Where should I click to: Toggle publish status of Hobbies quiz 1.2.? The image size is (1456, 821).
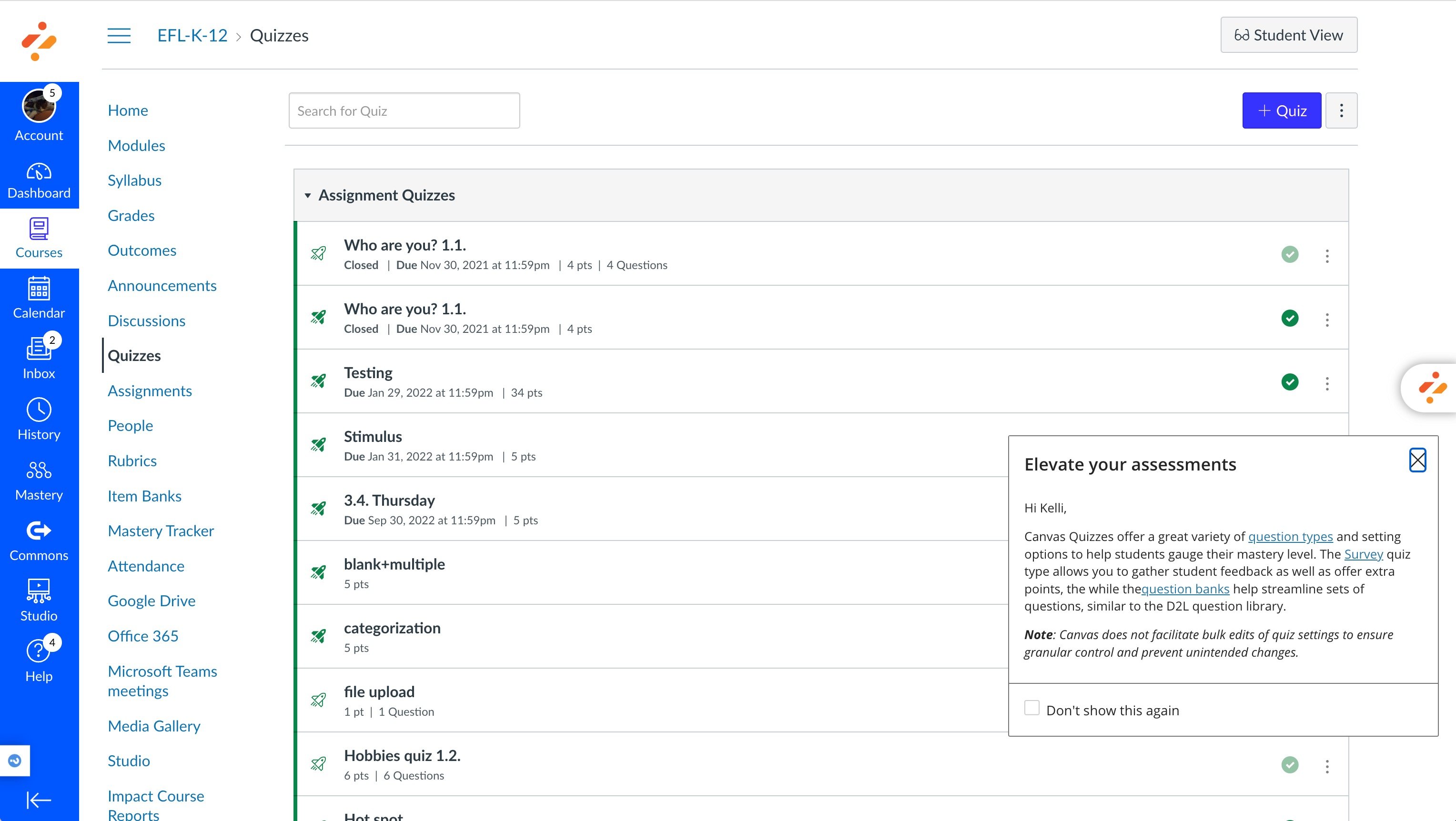point(1289,765)
